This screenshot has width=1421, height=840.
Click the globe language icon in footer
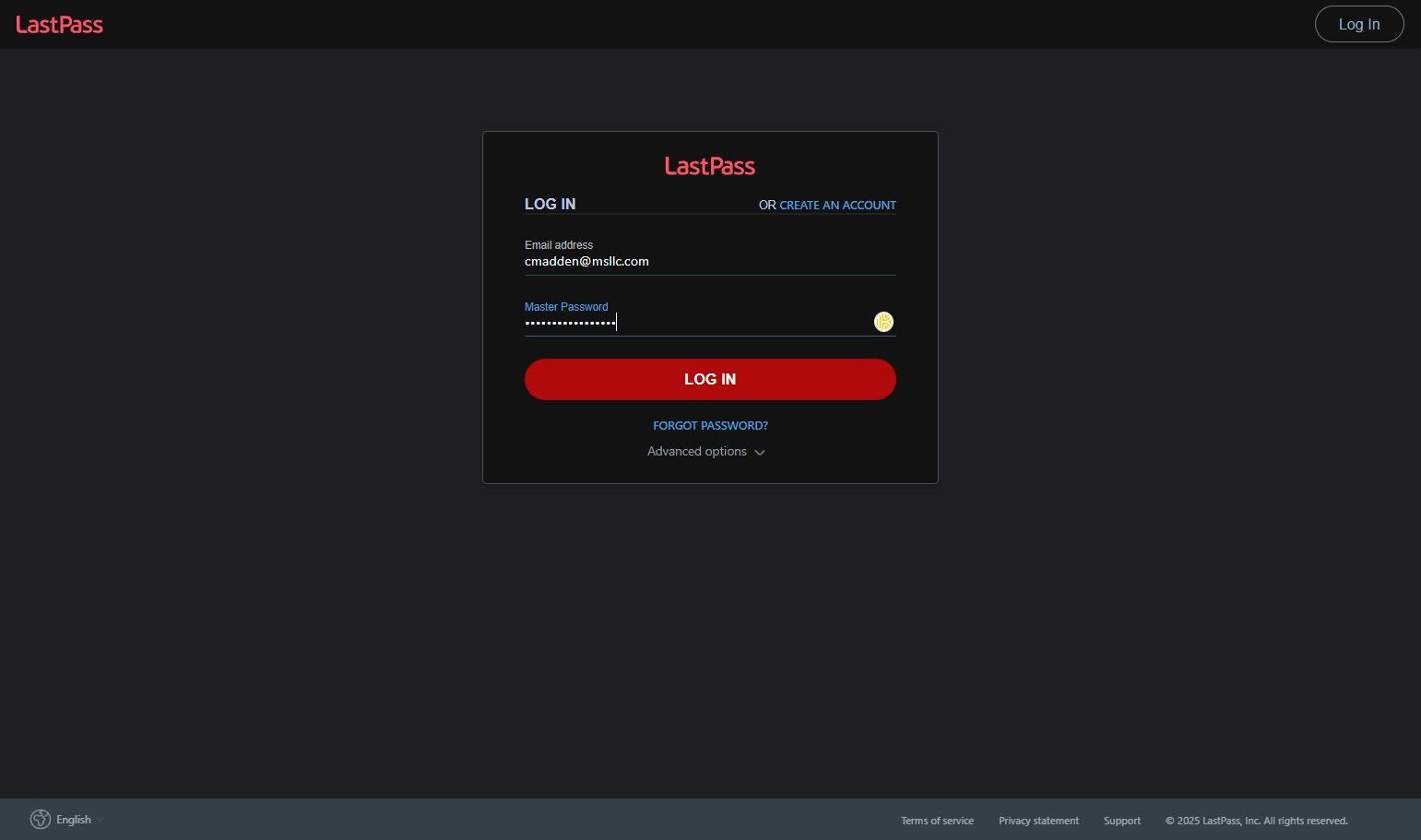click(x=40, y=820)
